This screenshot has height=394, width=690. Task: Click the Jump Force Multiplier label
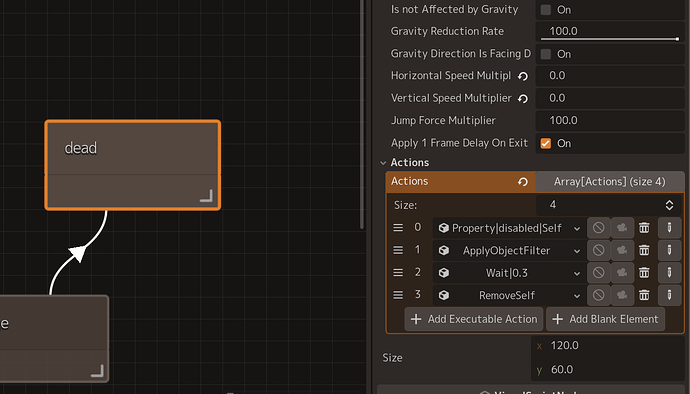coord(443,121)
